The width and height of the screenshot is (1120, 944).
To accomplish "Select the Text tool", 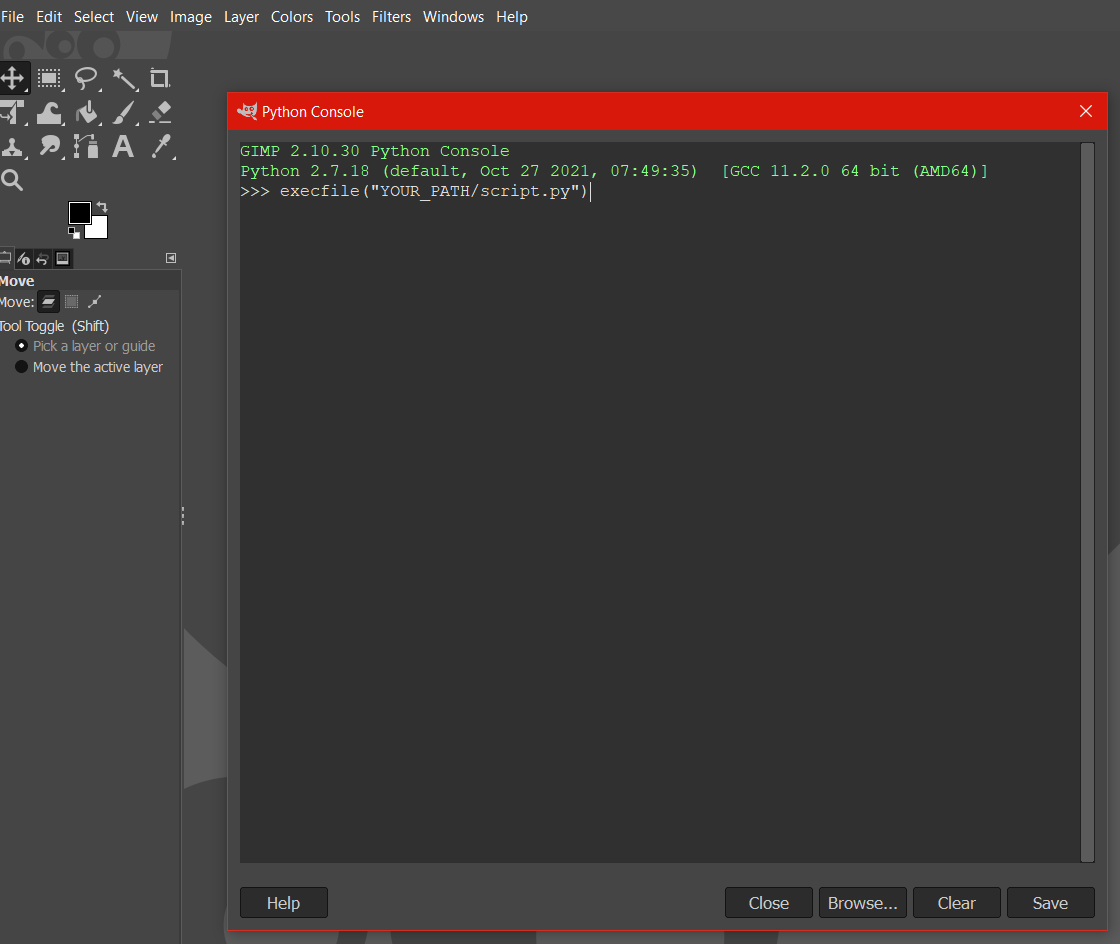I will (x=123, y=147).
